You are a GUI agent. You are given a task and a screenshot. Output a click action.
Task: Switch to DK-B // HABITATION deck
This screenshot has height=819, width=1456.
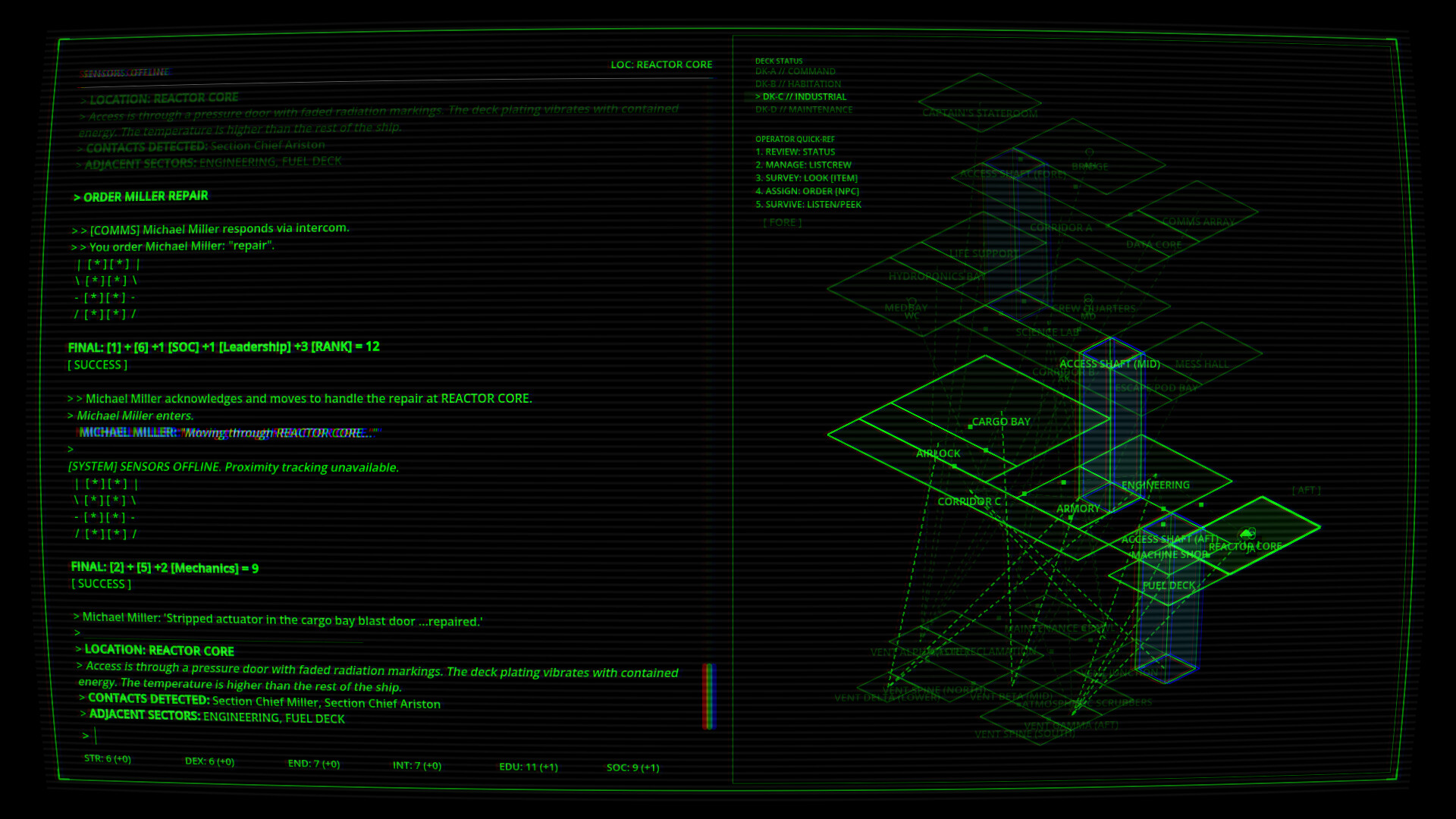point(798,84)
